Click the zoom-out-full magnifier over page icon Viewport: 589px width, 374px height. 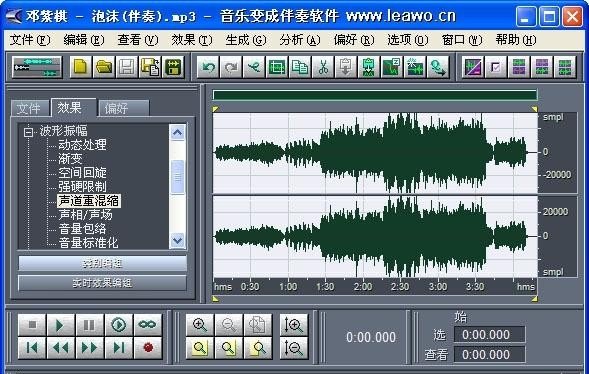pos(258,324)
